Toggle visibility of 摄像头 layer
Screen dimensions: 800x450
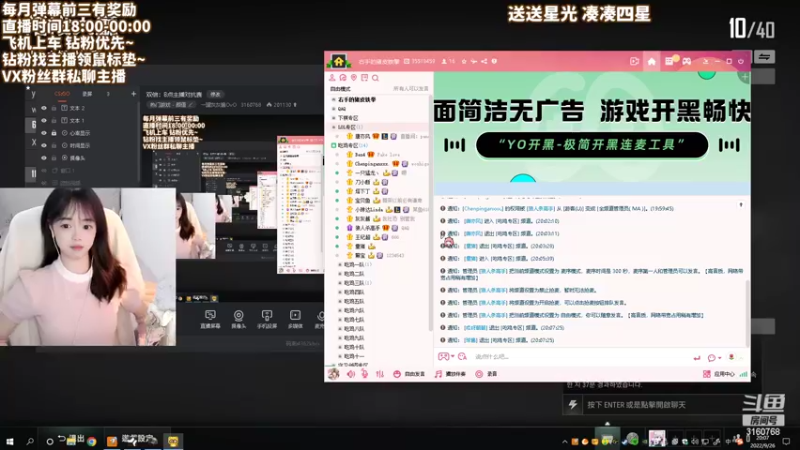click(x=44, y=158)
